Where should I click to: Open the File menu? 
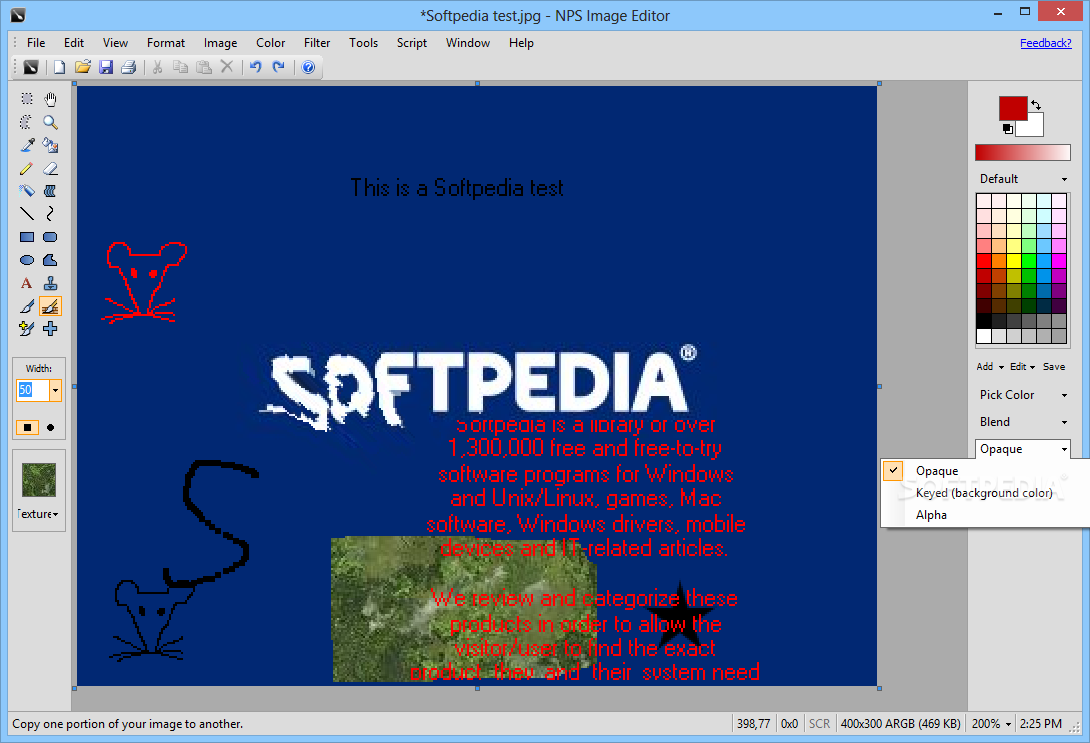pyautogui.click(x=36, y=43)
